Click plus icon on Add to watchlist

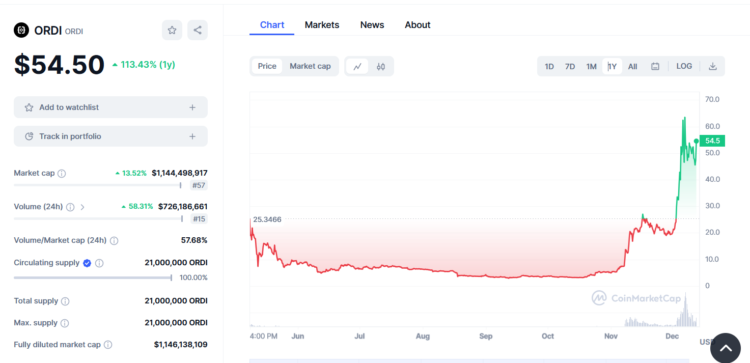[x=192, y=108]
